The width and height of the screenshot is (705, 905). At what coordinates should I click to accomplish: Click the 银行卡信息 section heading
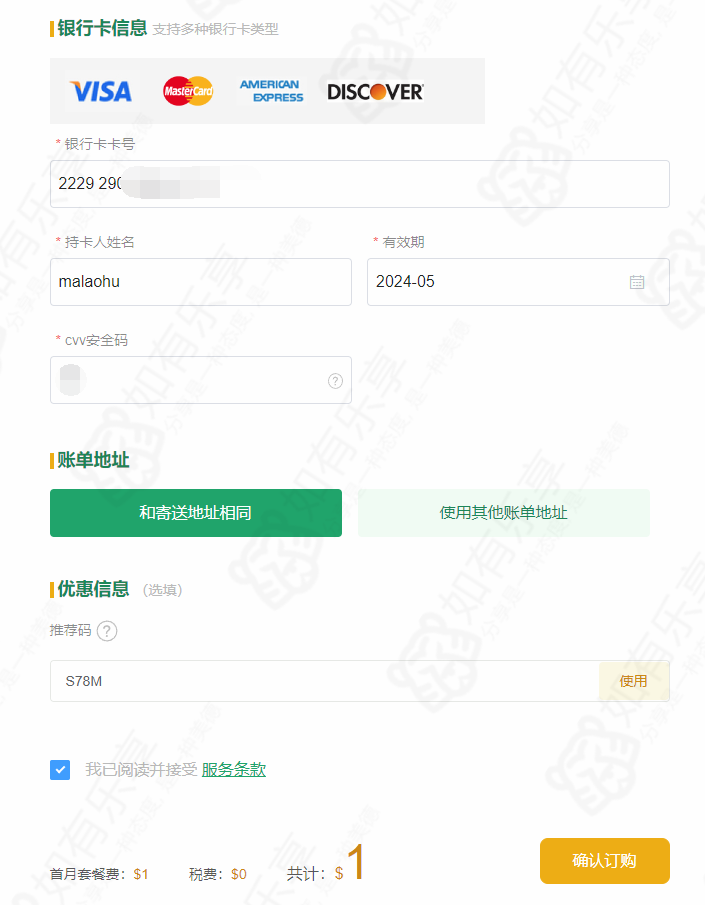[102, 28]
